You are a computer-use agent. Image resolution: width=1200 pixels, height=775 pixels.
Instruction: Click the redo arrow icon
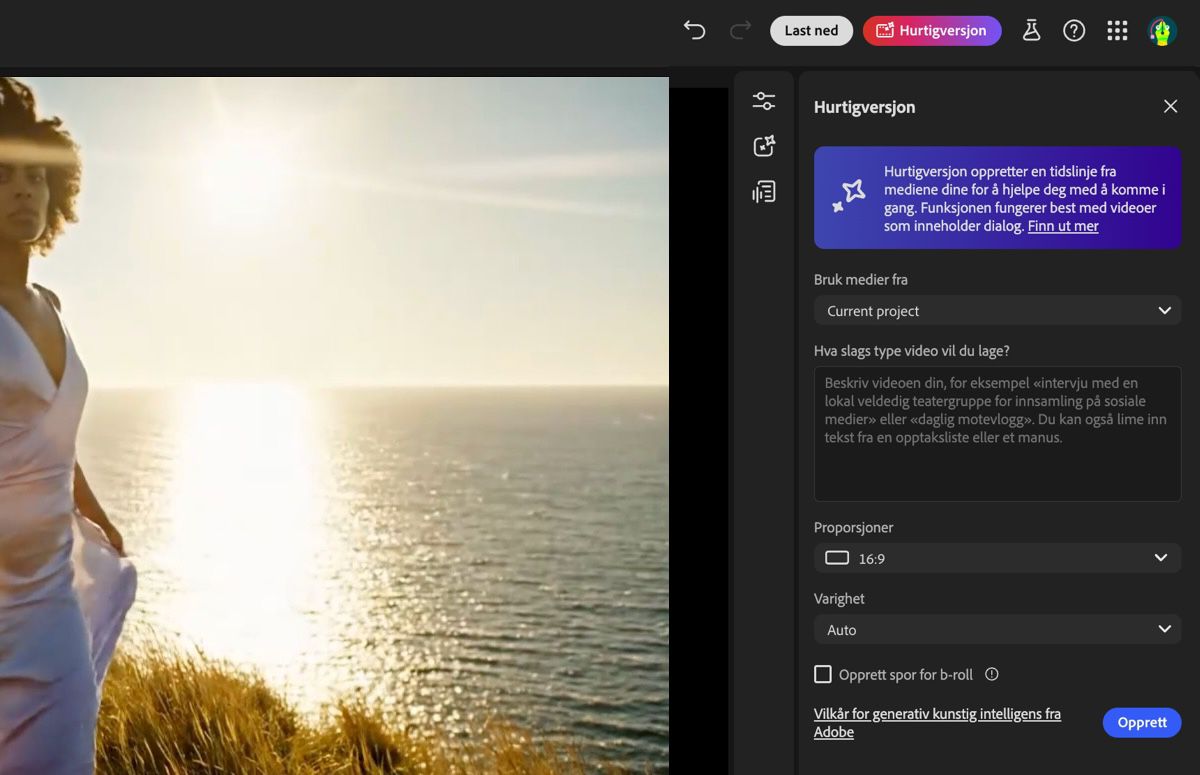click(x=740, y=30)
